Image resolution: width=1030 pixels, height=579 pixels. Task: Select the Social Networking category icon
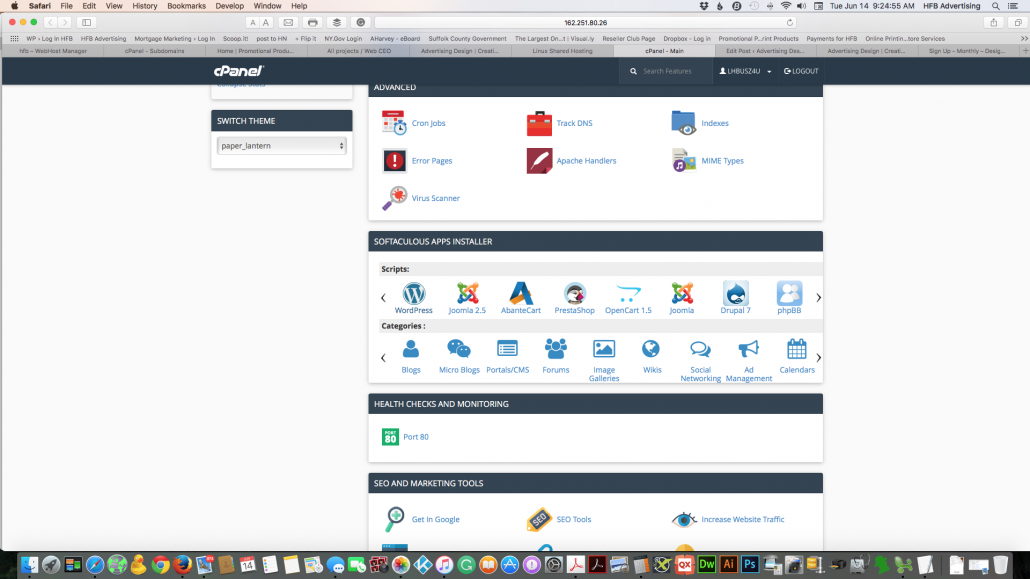[700, 350]
